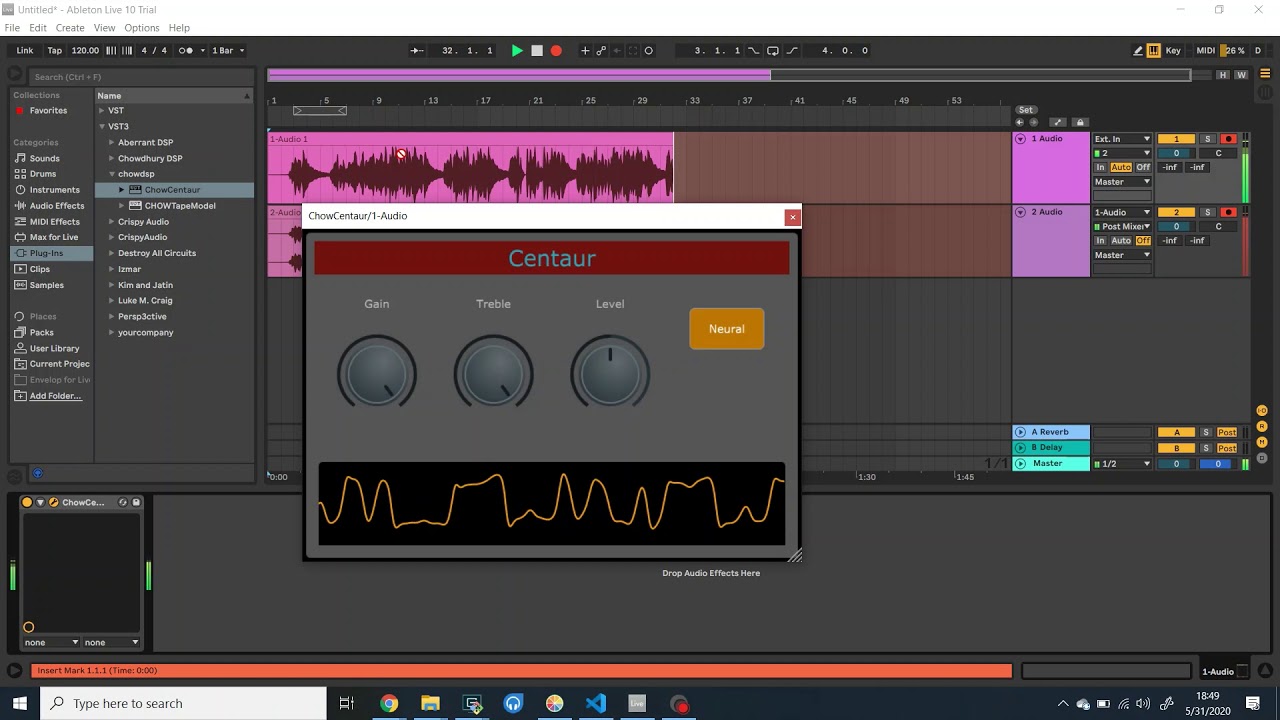Click the lock envelopes icon

(x=1080, y=122)
